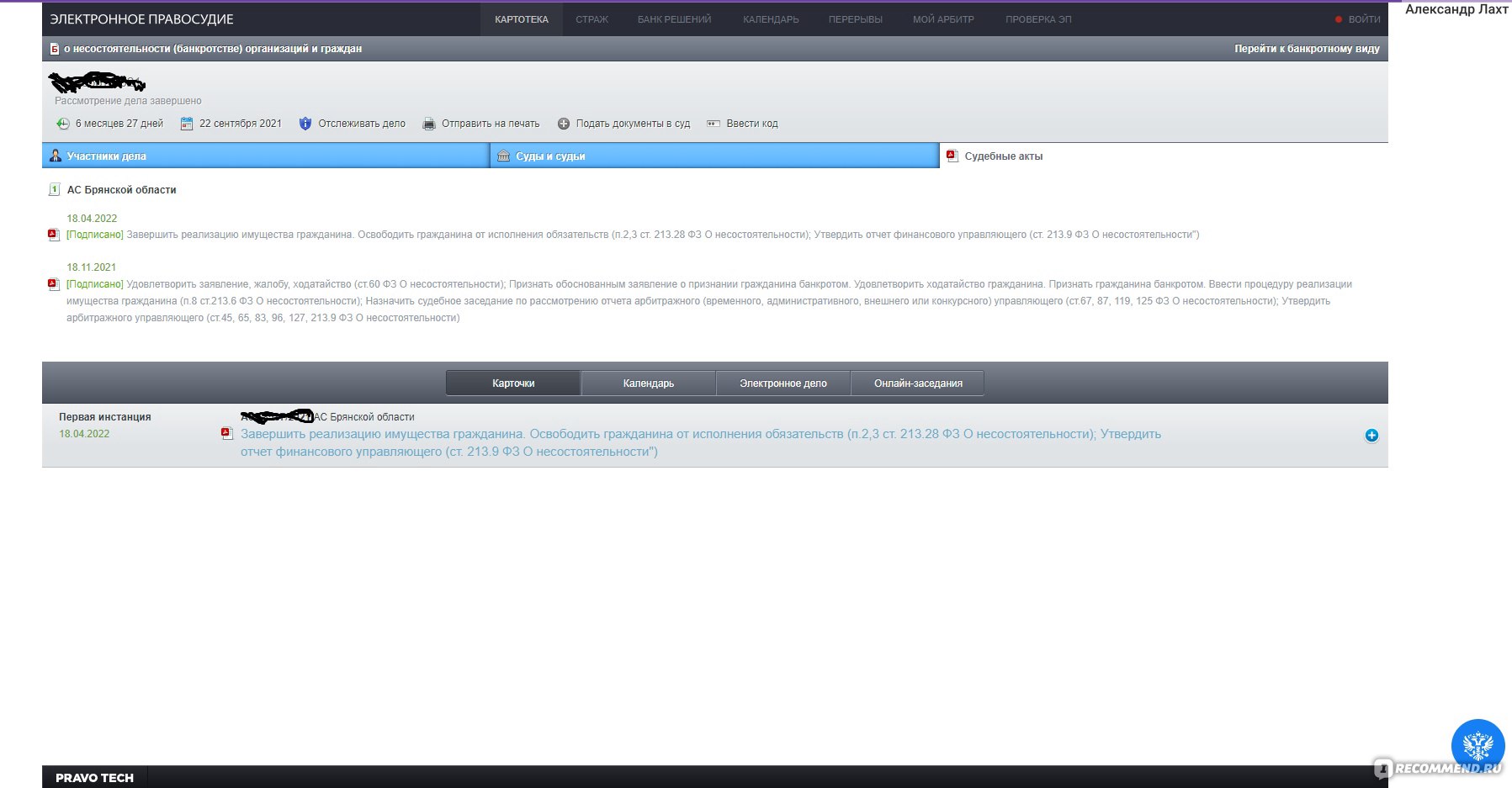Click the red bankruptcy Б icon

(x=55, y=49)
